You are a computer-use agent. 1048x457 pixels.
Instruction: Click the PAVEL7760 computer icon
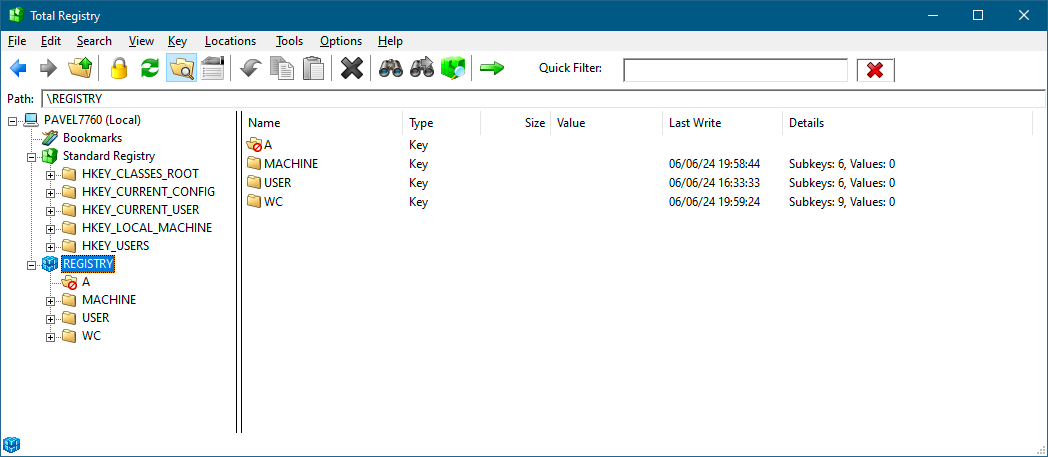coord(31,120)
